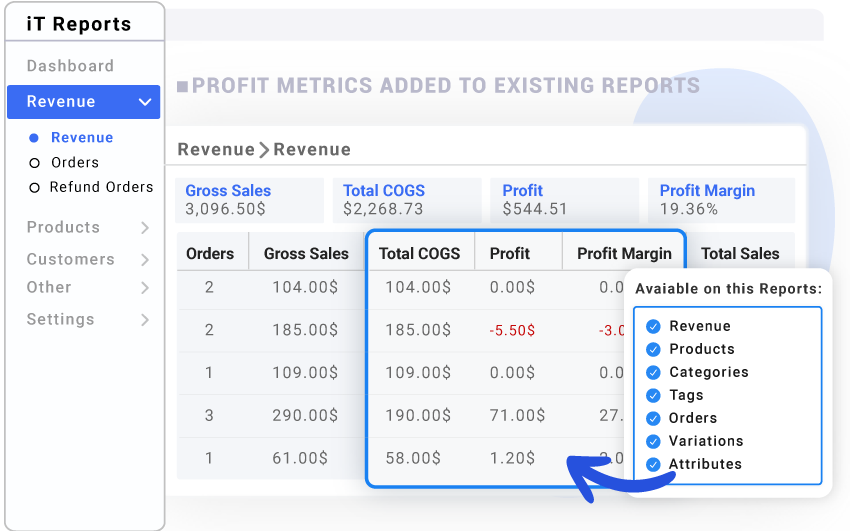Open the Customers sidebar menu

pyautogui.click(x=70, y=259)
